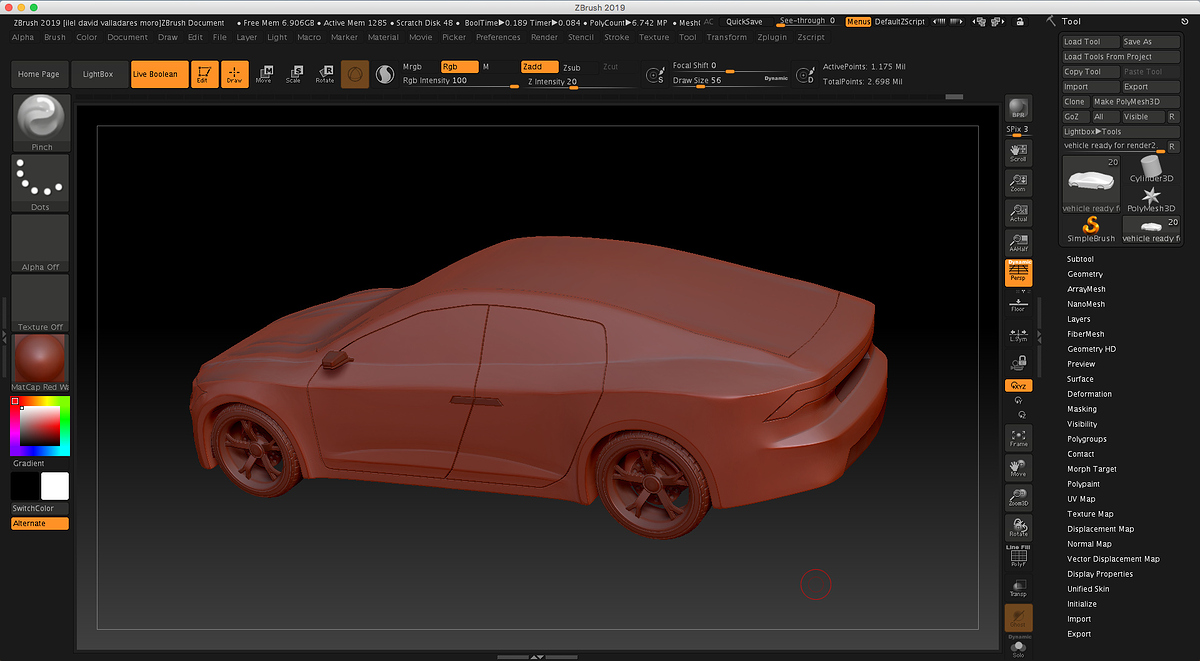Toggle Perspective Persp view
This screenshot has height=661, width=1200.
(x=1018, y=272)
